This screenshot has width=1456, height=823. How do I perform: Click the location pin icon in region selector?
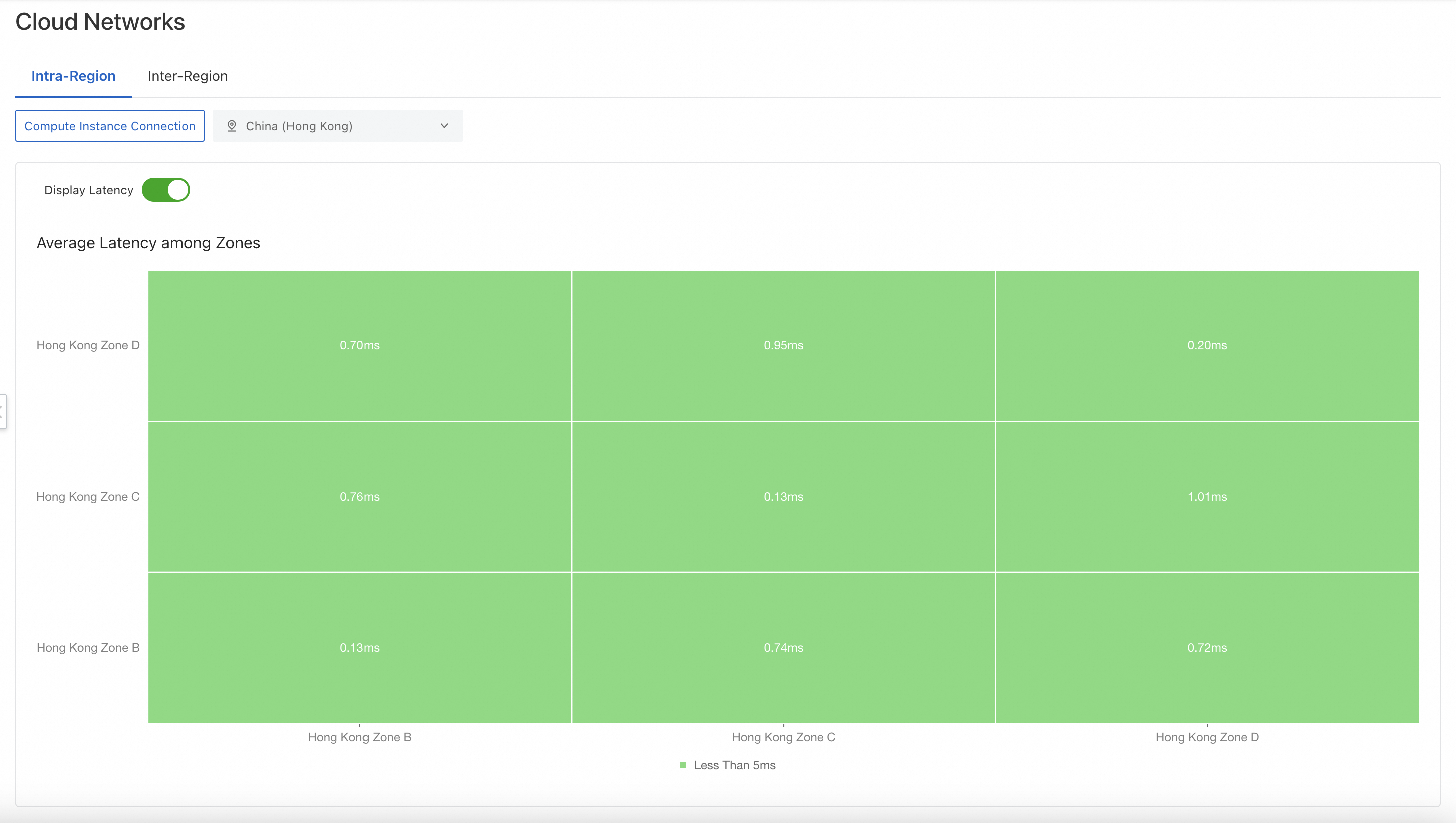click(231, 125)
